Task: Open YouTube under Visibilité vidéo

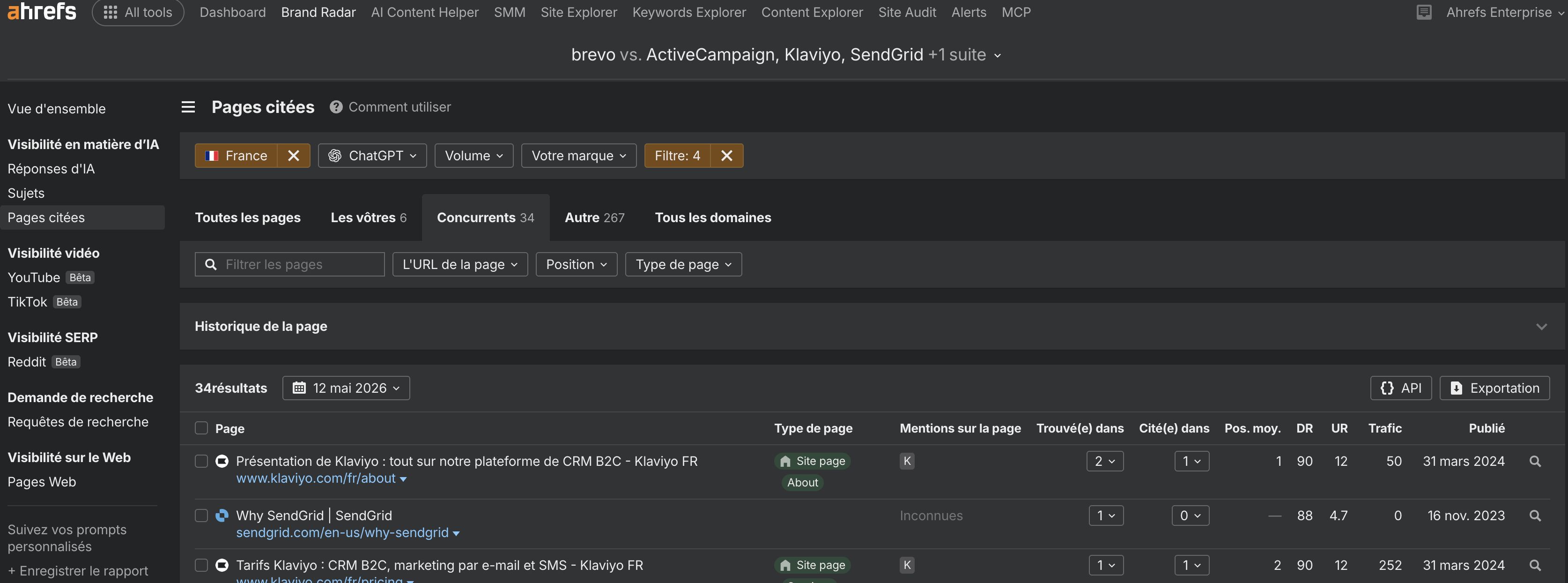Action: (34, 278)
